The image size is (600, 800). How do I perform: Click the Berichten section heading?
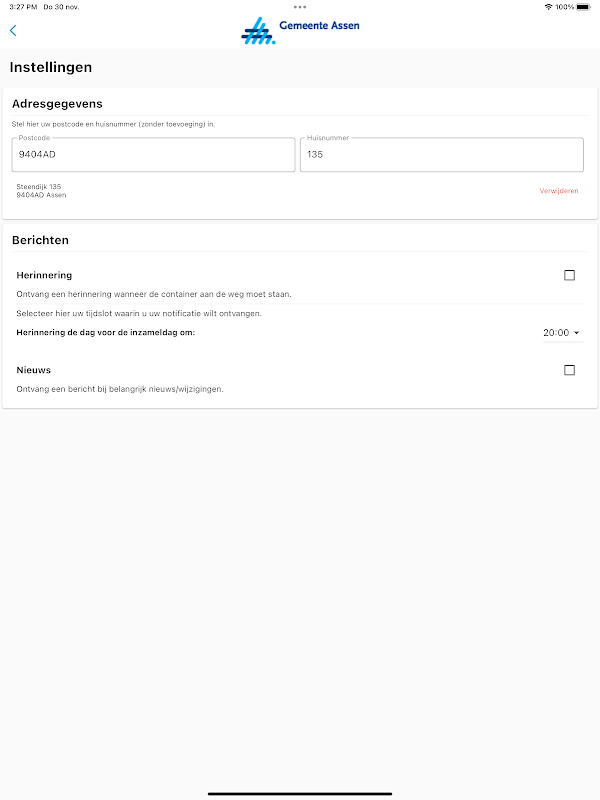point(40,240)
